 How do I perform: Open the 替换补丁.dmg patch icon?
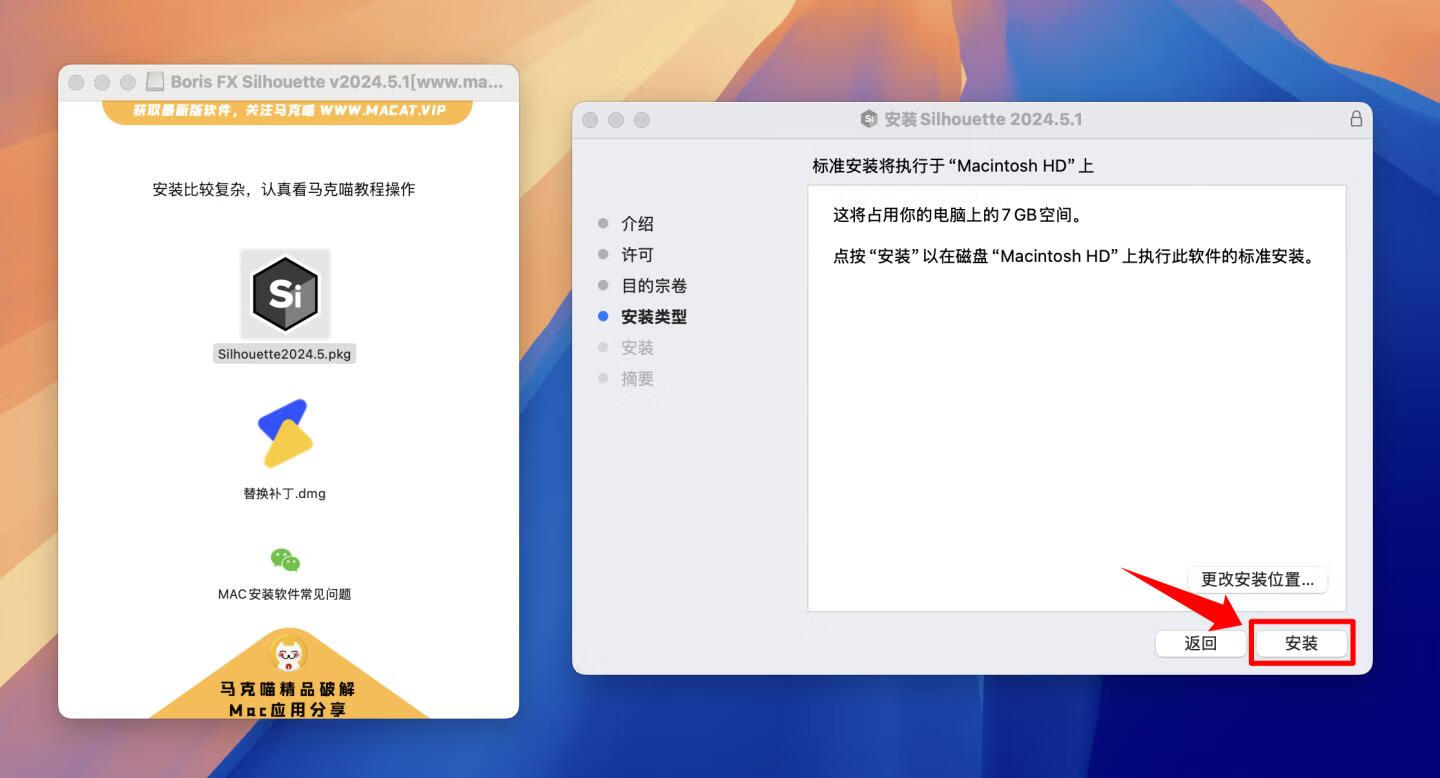285,433
